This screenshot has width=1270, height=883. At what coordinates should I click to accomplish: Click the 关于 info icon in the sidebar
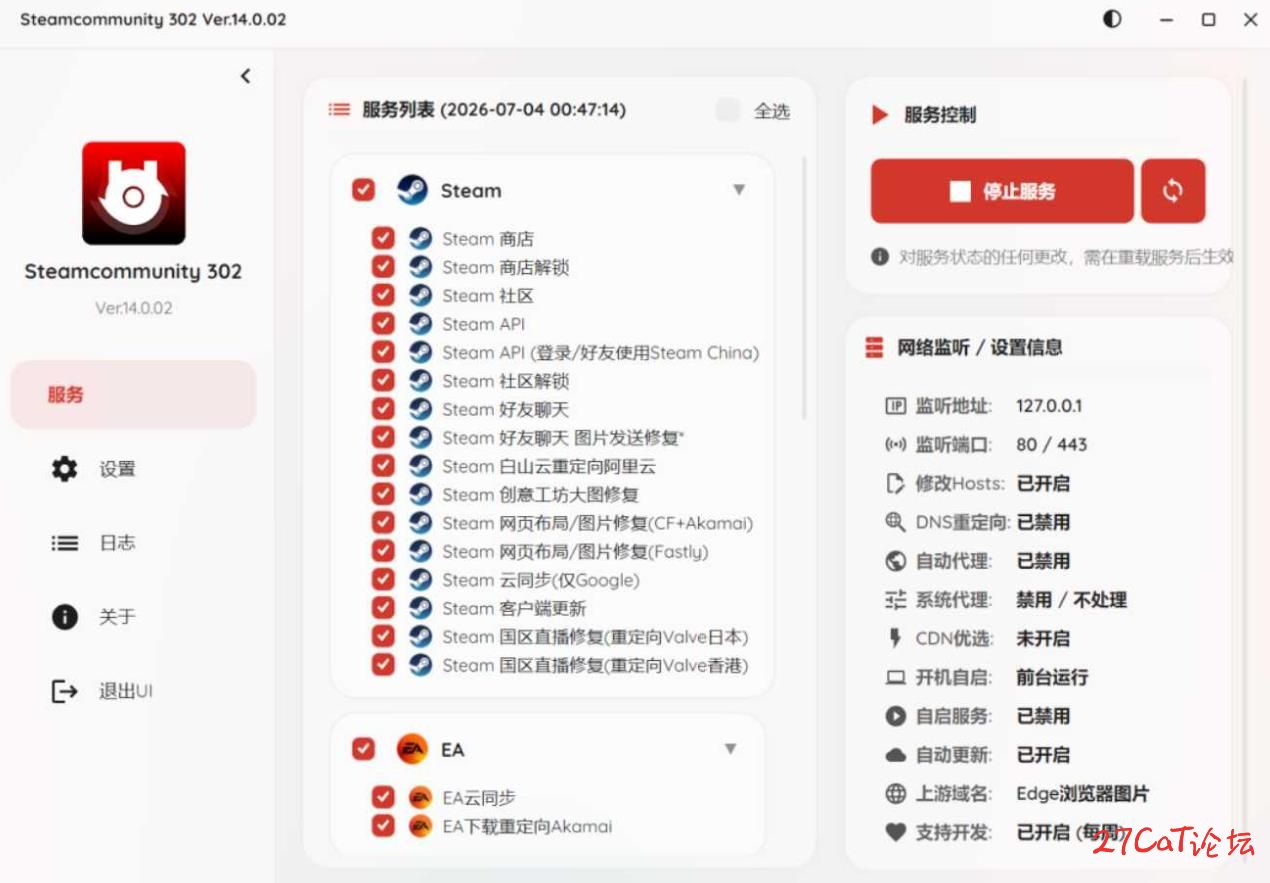tap(64, 617)
